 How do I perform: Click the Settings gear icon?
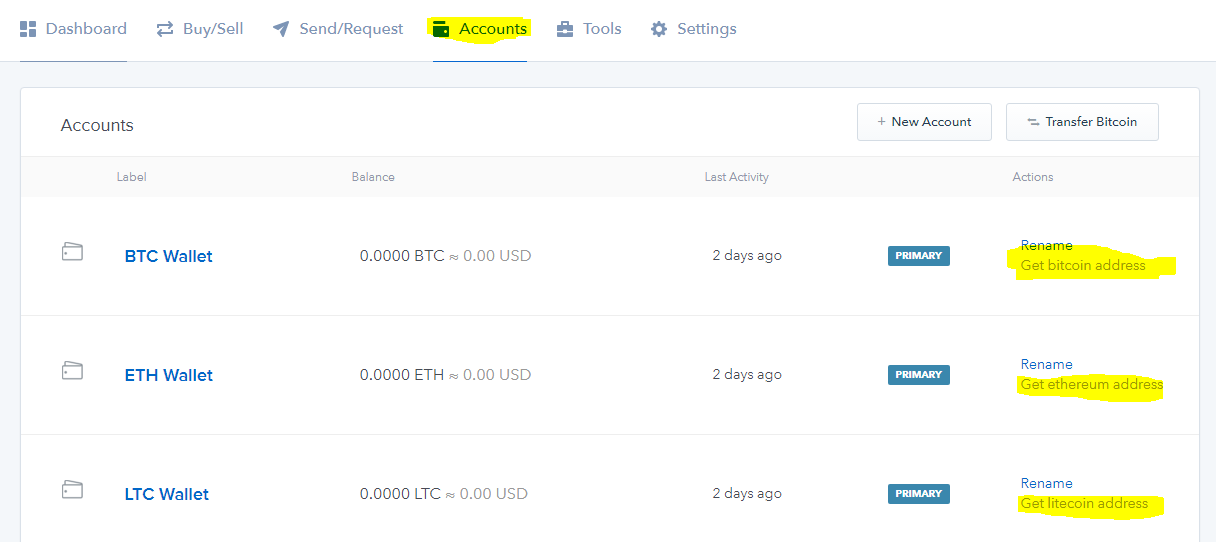[659, 29]
